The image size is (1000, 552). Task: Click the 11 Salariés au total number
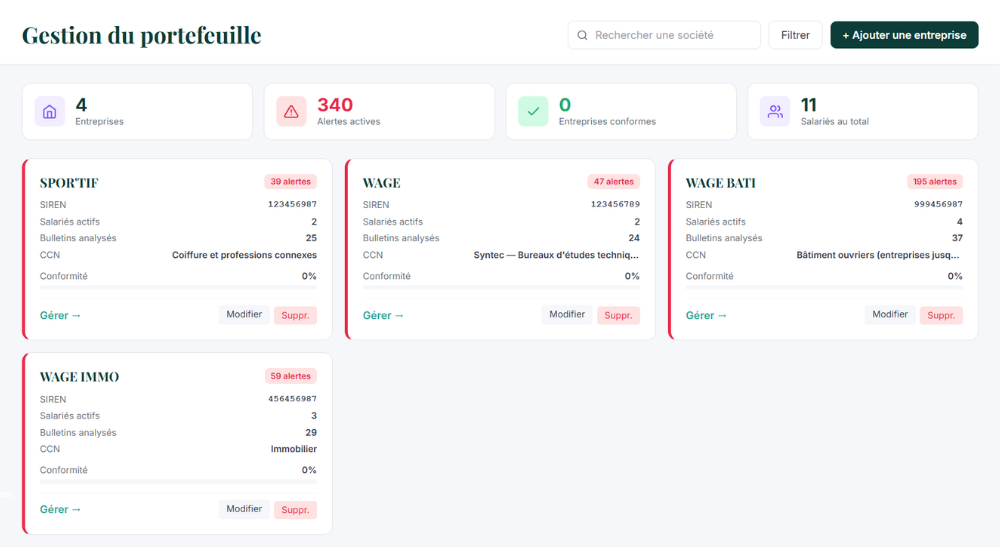point(809,105)
